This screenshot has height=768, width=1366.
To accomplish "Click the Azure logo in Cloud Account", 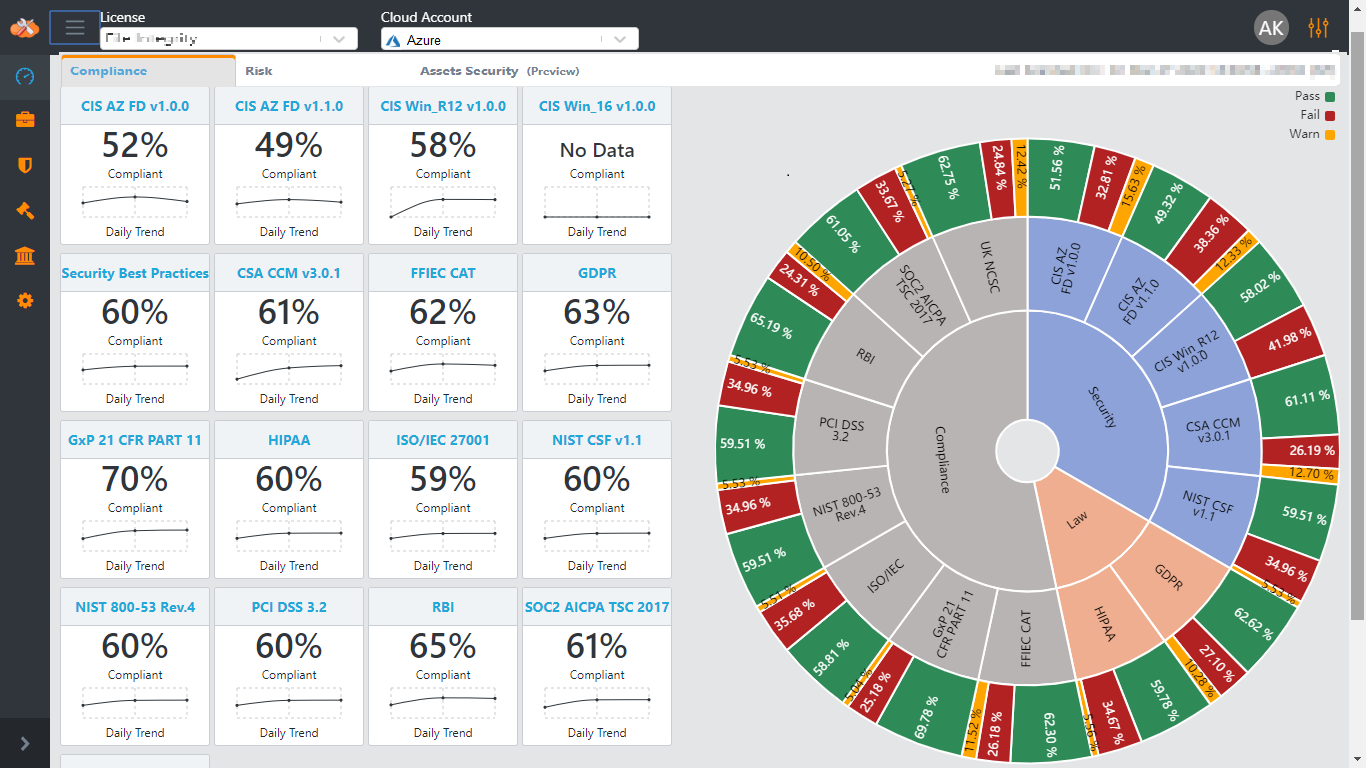I will tap(394, 41).
